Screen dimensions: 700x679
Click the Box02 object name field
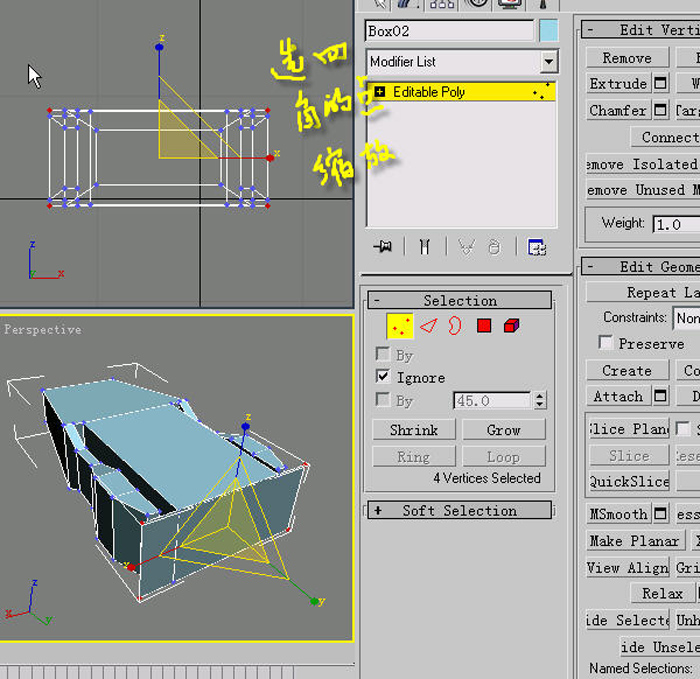point(449,31)
